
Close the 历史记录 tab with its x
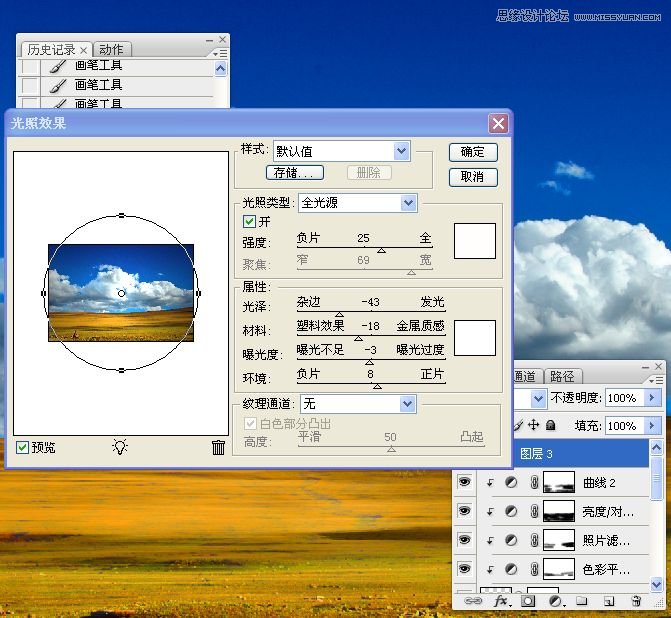point(83,50)
